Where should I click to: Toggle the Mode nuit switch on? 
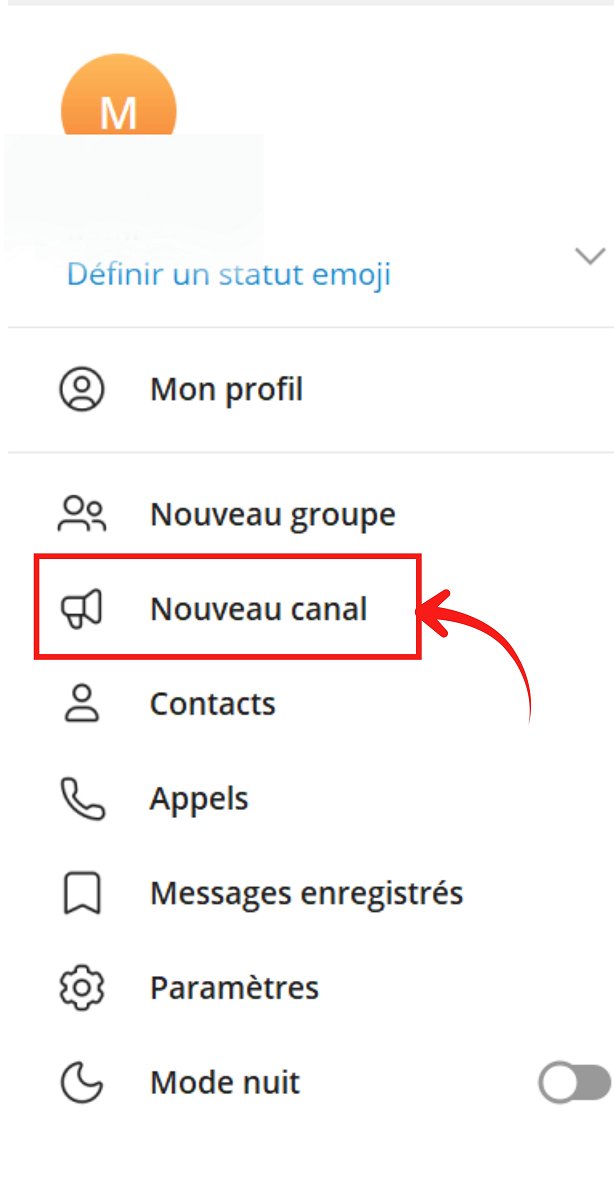(x=572, y=1082)
